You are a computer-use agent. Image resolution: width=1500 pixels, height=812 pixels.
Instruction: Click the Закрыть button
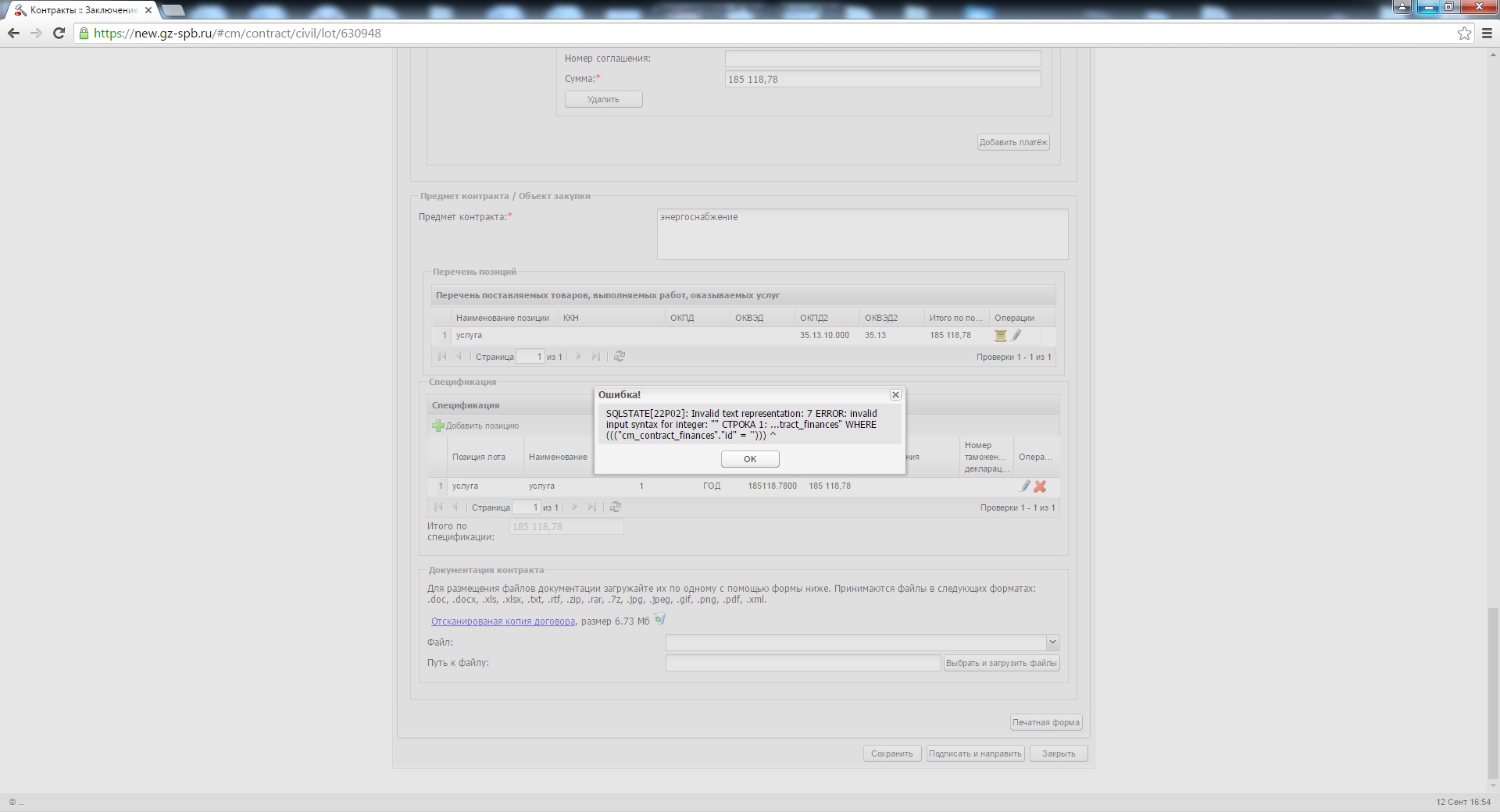[x=1059, y=753]
